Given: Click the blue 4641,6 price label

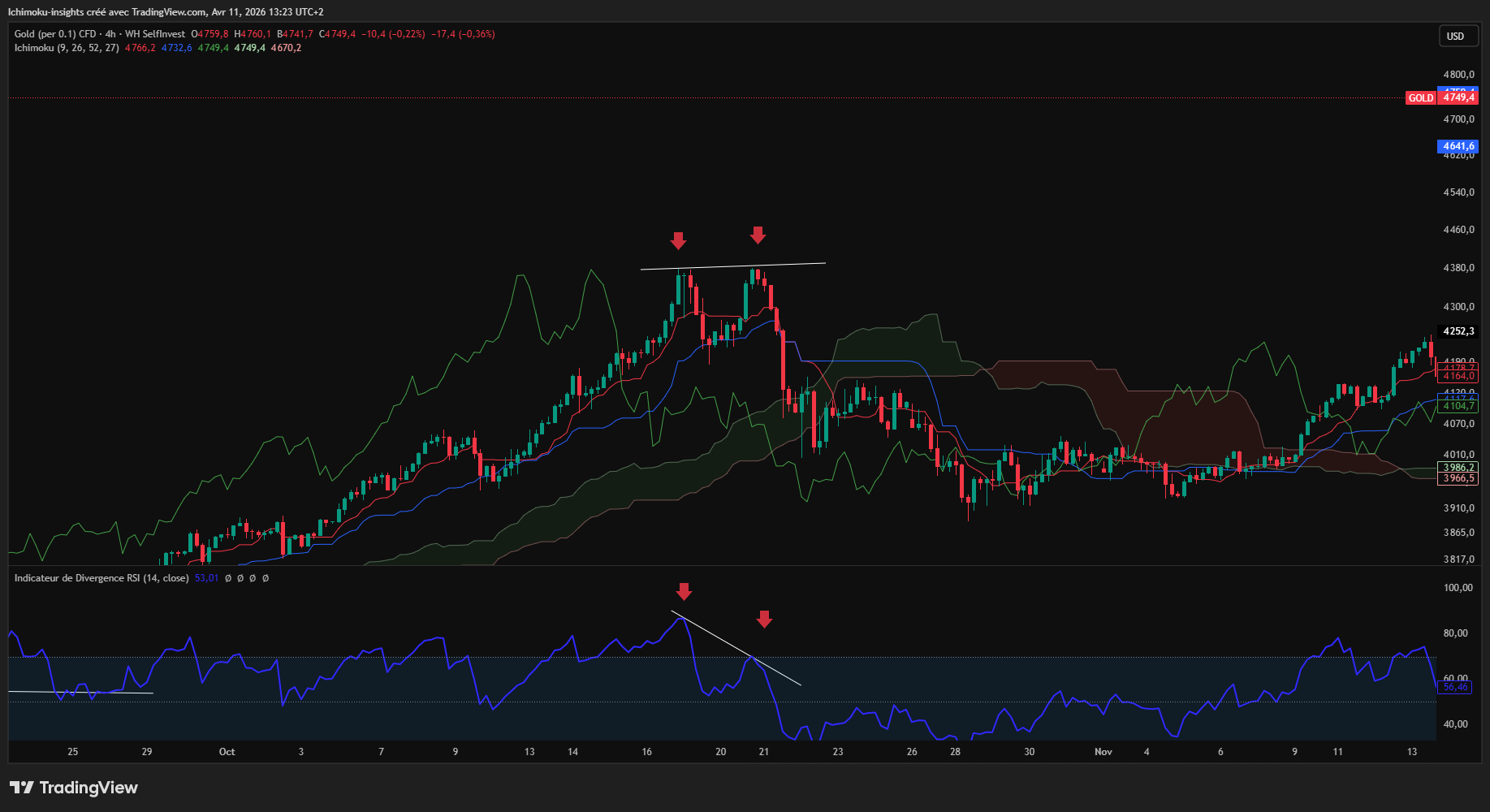Looking at the screenshot, I should pyautogui.click(x=1458, y=147).
